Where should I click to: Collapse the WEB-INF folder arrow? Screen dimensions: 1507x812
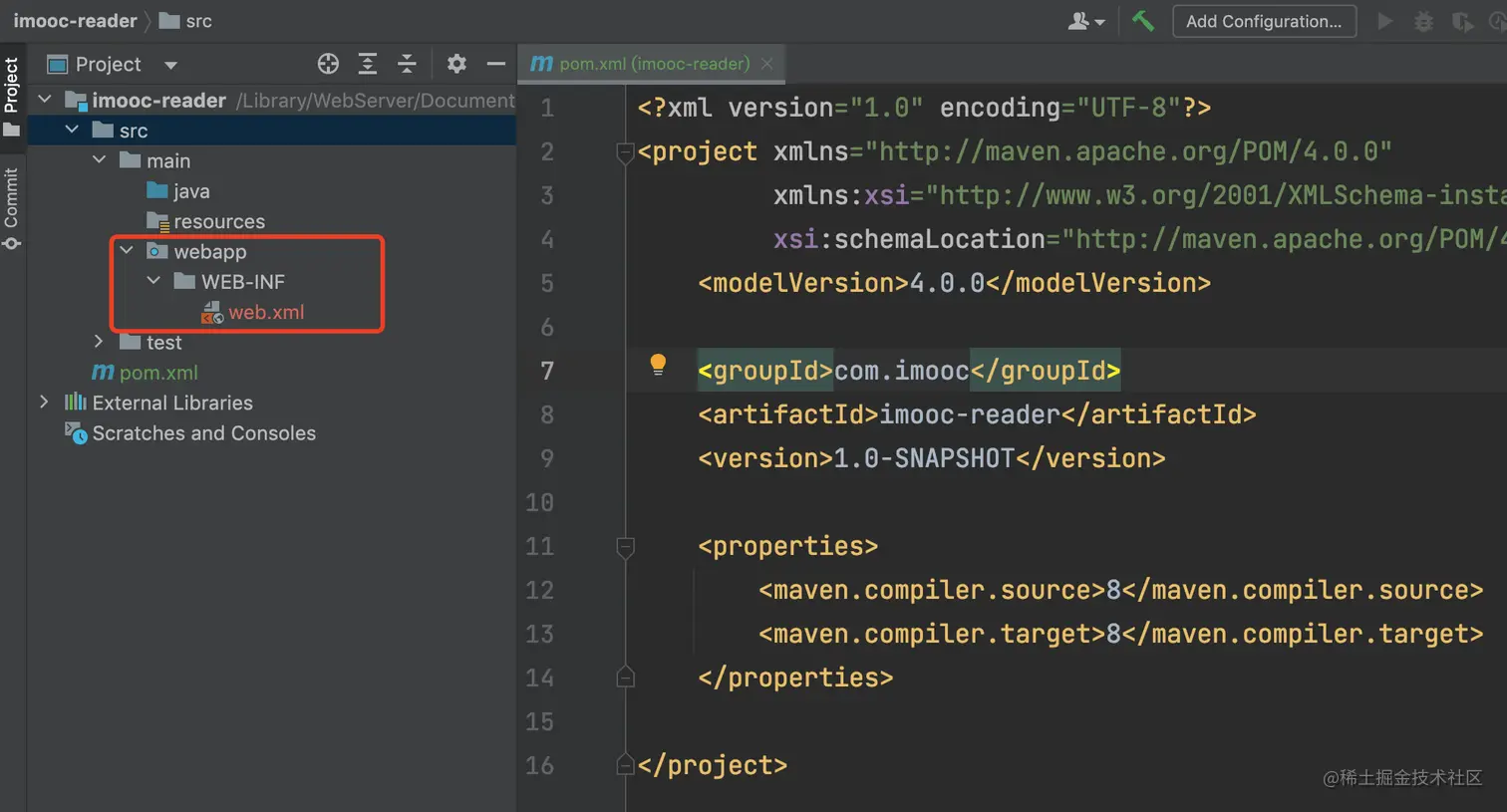[153, 281]
